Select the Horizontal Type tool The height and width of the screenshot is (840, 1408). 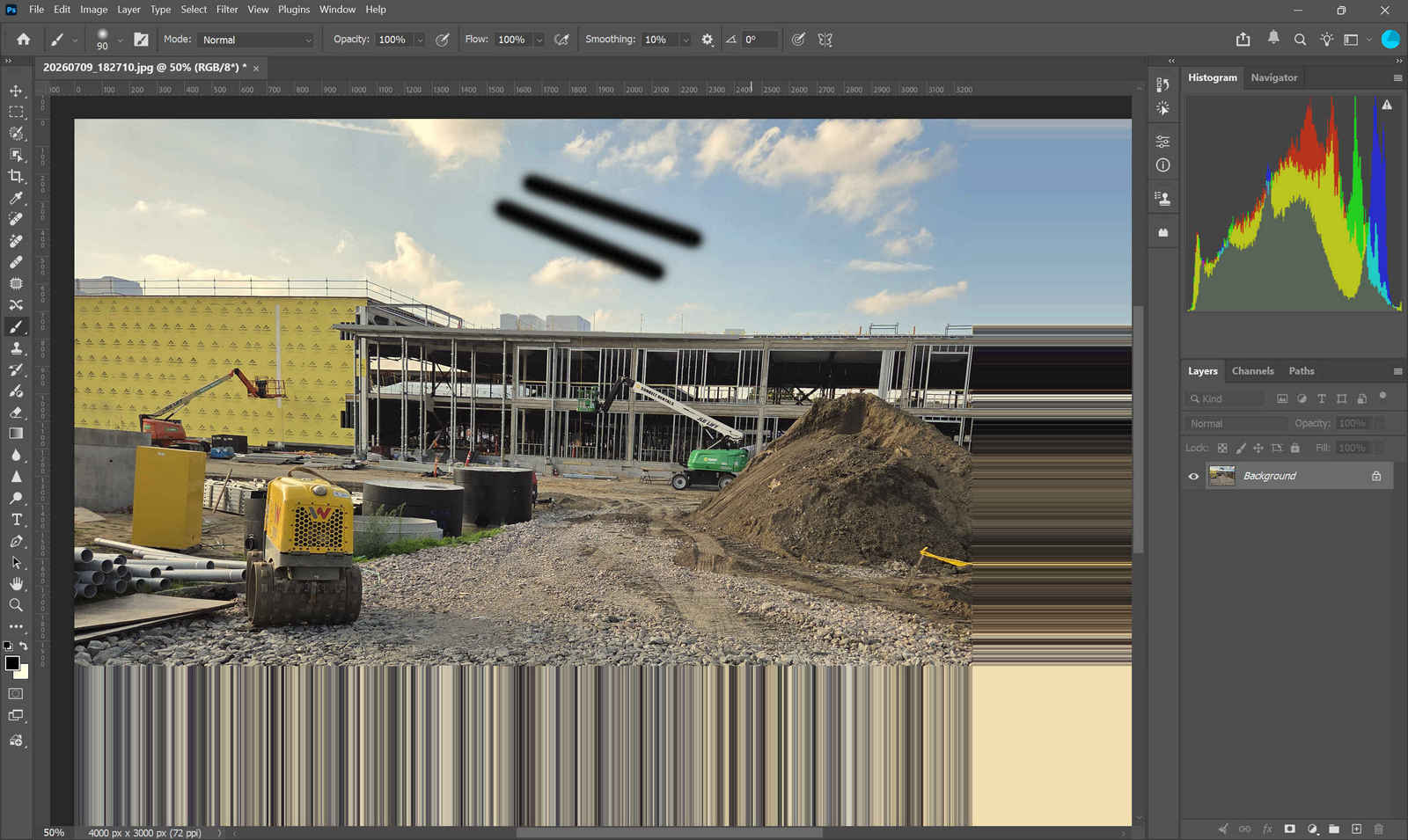coord(16,520)
